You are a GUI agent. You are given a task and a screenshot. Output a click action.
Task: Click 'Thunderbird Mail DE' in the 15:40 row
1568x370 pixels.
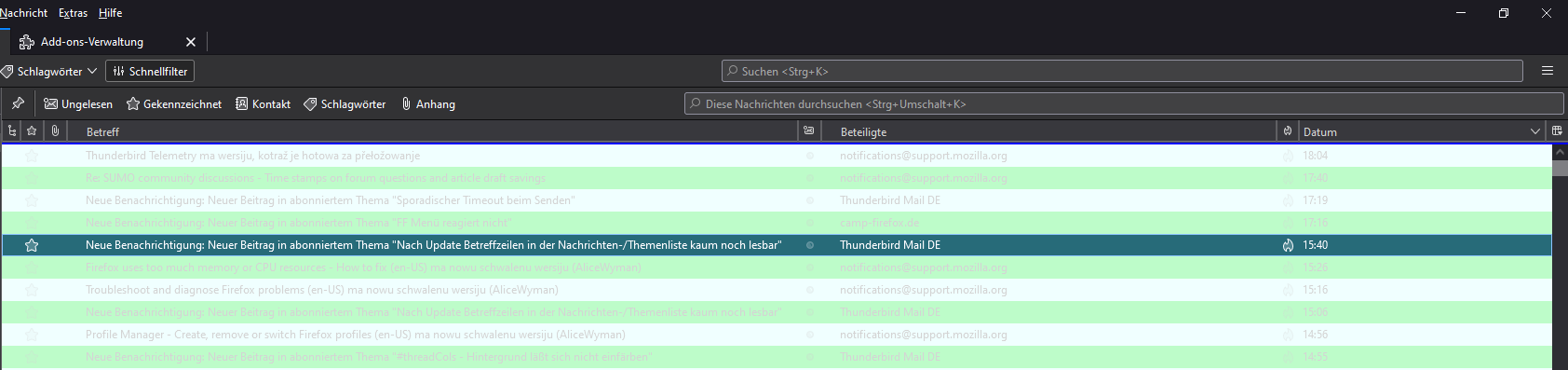click(890, 245)
